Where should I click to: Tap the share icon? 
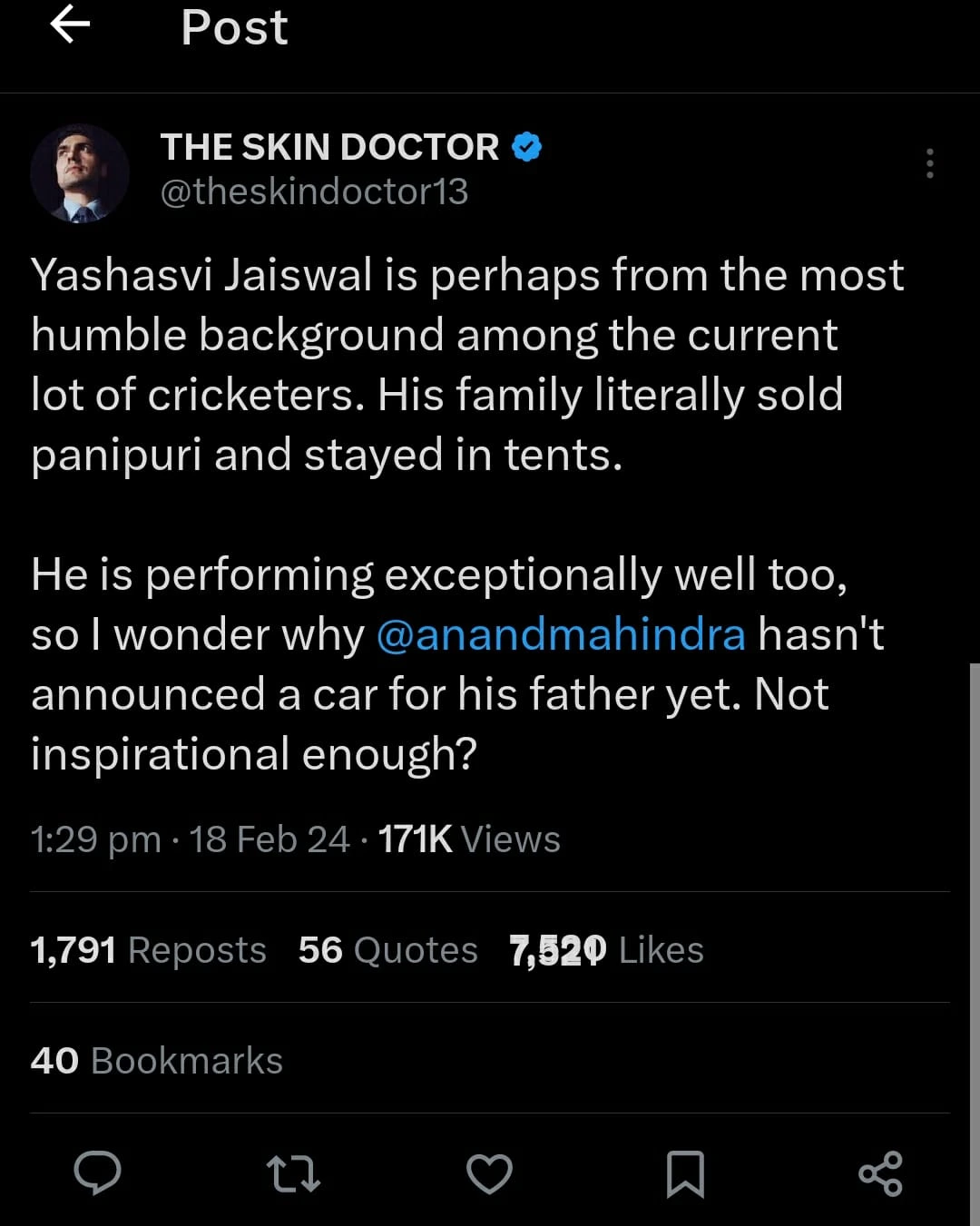(x=880, y=1173)
